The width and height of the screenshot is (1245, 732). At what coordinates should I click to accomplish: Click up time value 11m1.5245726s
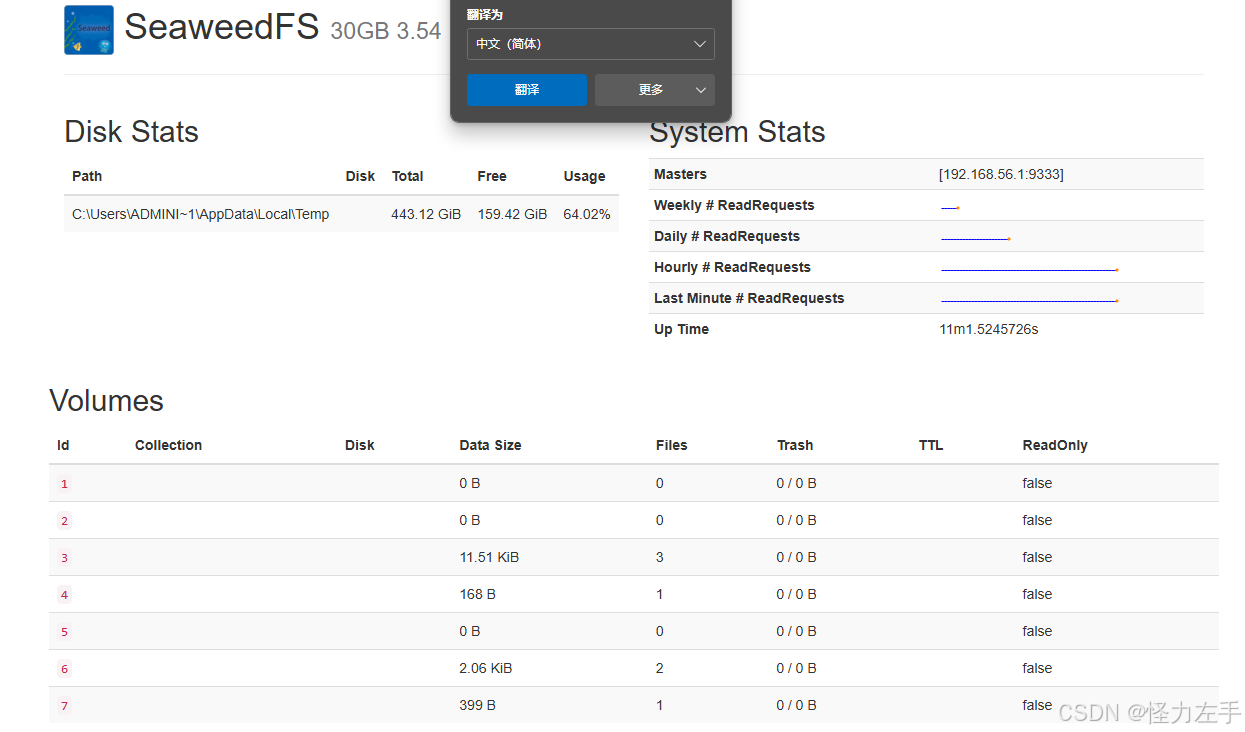pyautogui.click(x=988, y=329)
